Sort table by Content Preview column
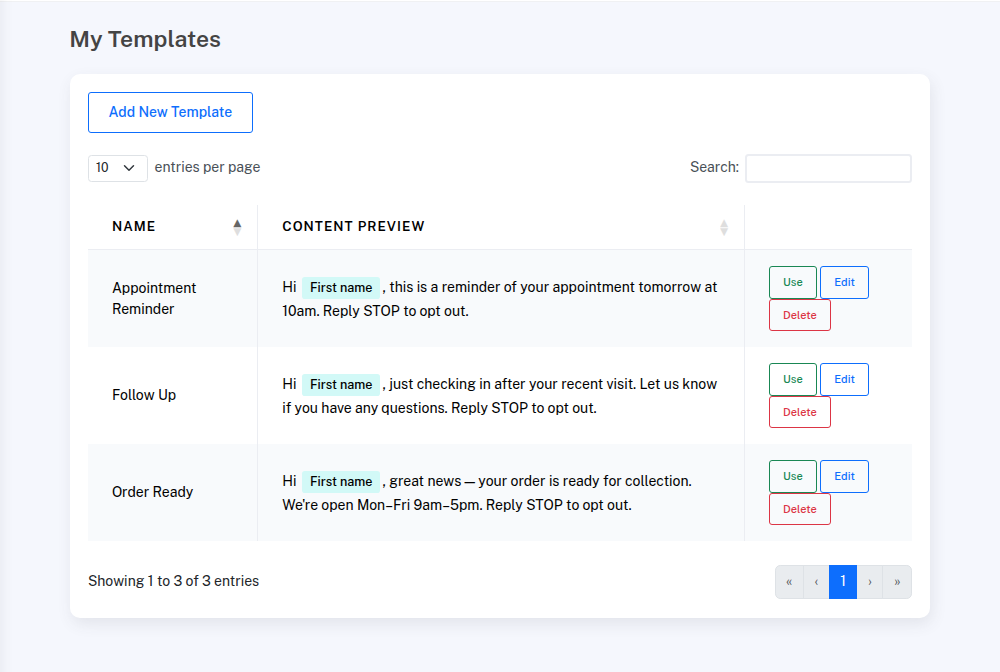The height and width of the screenshot is (672, 1000). pyautogui.click(x=500, y=227)
